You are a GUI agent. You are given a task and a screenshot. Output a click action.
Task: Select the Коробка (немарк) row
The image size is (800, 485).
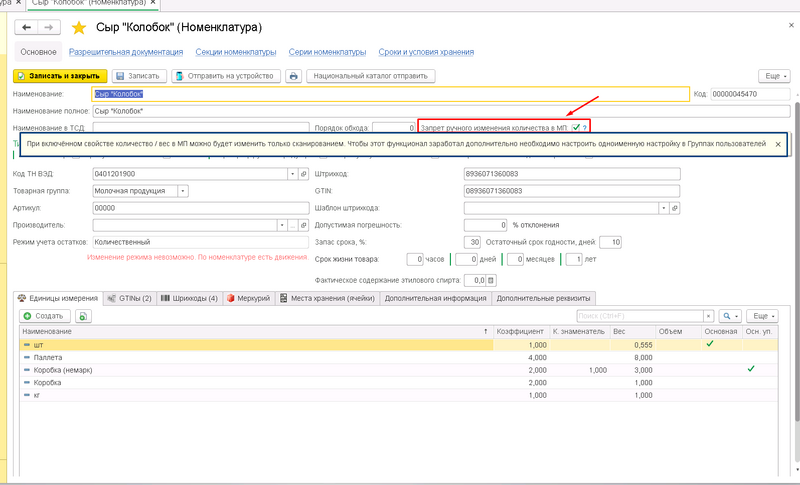tap(399, 370)
